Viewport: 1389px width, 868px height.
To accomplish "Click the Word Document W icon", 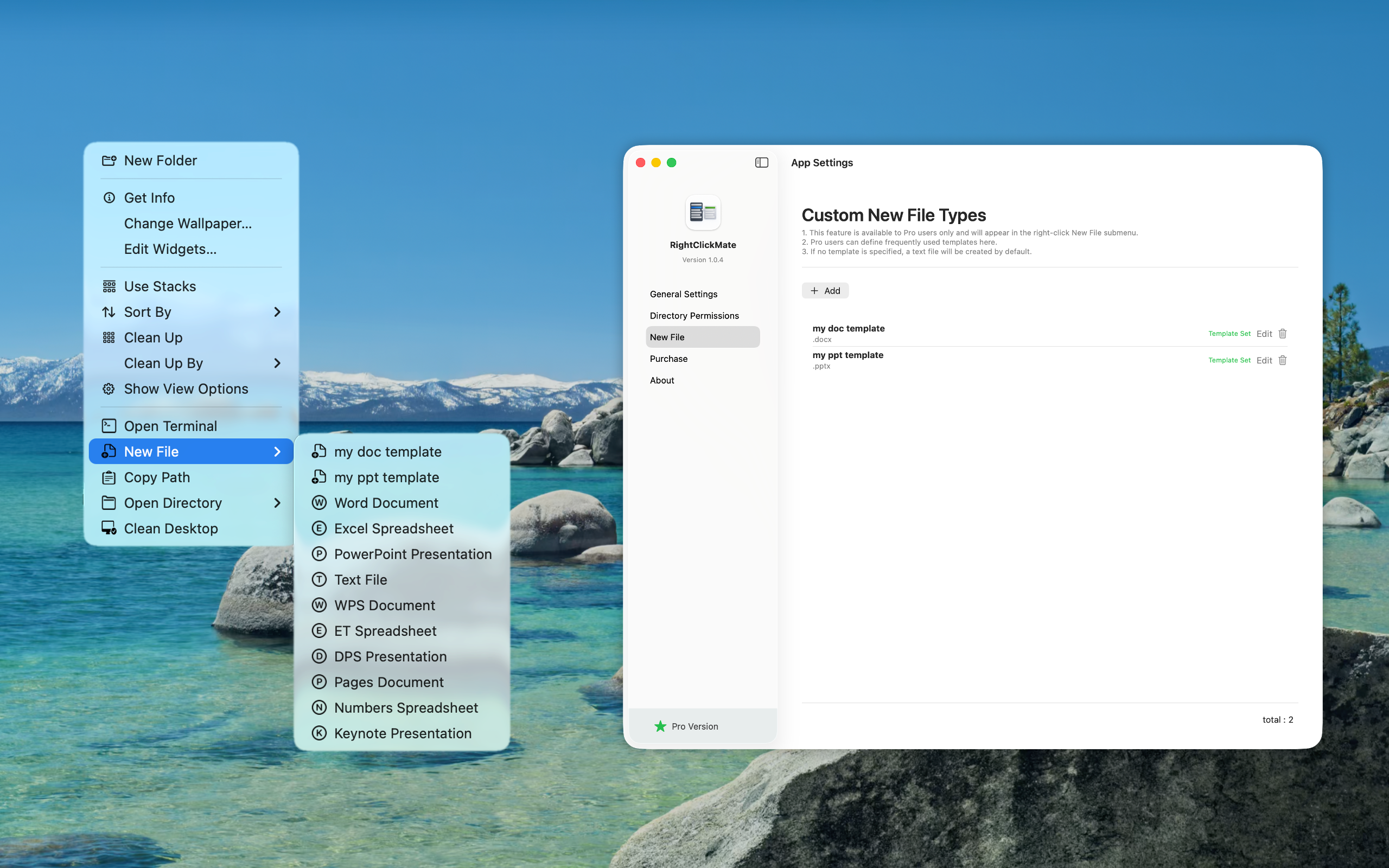I will [x=319, y=503].
